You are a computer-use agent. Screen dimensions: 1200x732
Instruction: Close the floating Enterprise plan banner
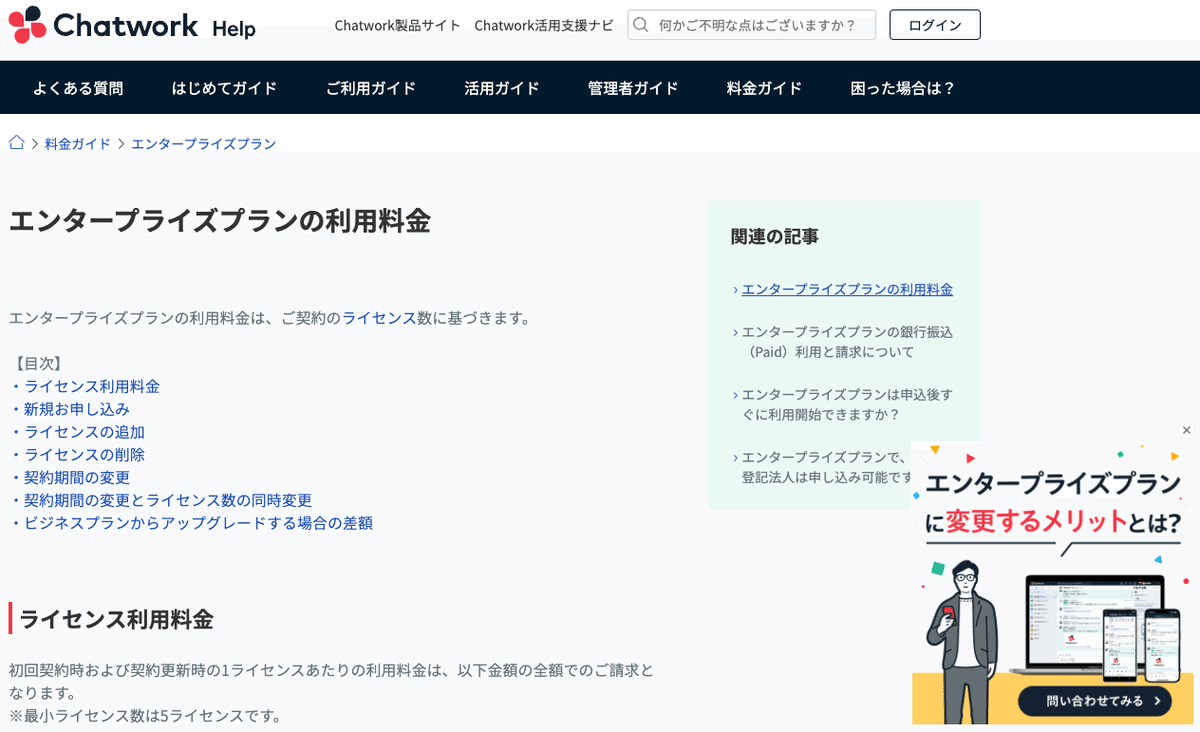[x=1186, y=430]
